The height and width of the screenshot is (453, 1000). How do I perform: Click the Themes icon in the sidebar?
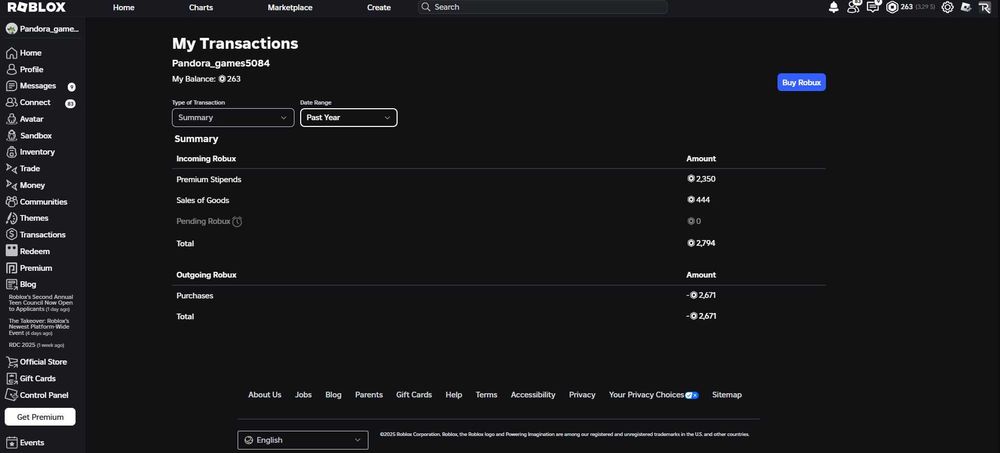(x=11, y=218)
